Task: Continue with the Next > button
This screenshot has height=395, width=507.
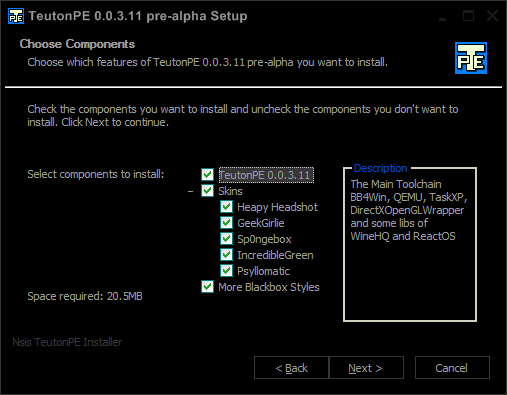Action: 366,368
